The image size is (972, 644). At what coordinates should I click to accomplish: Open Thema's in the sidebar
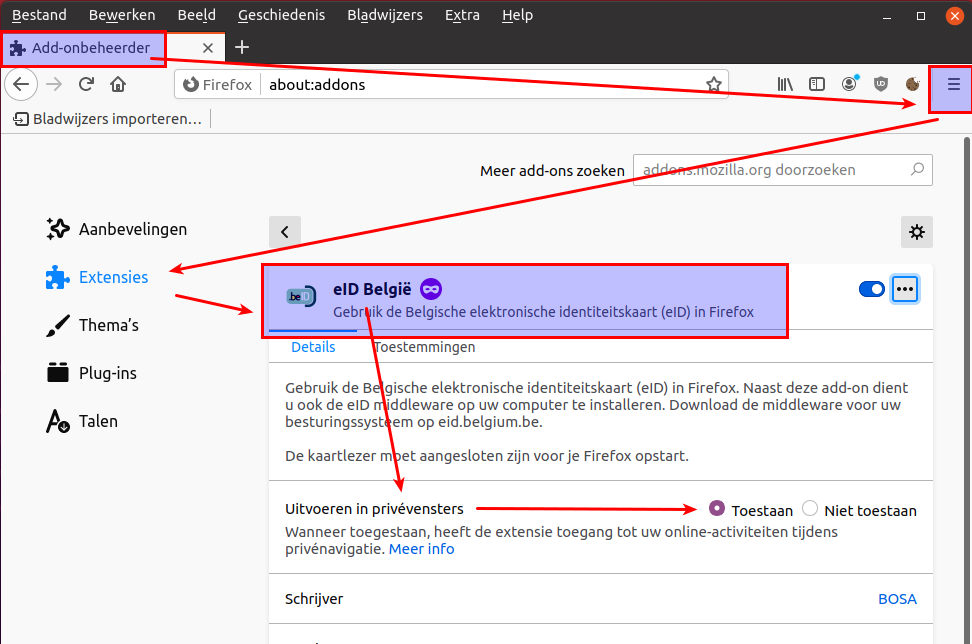(92, 325)
